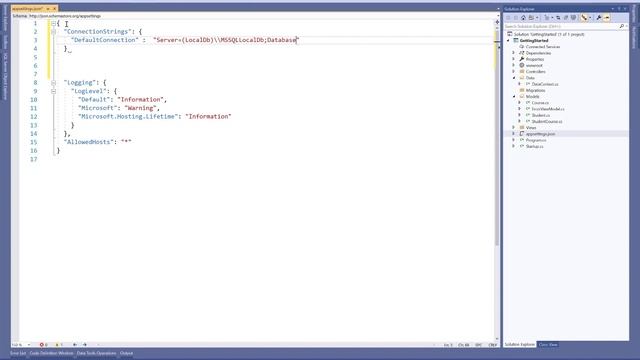Click the "Microsoft.Hosting.Lifetime" key text

129,116
